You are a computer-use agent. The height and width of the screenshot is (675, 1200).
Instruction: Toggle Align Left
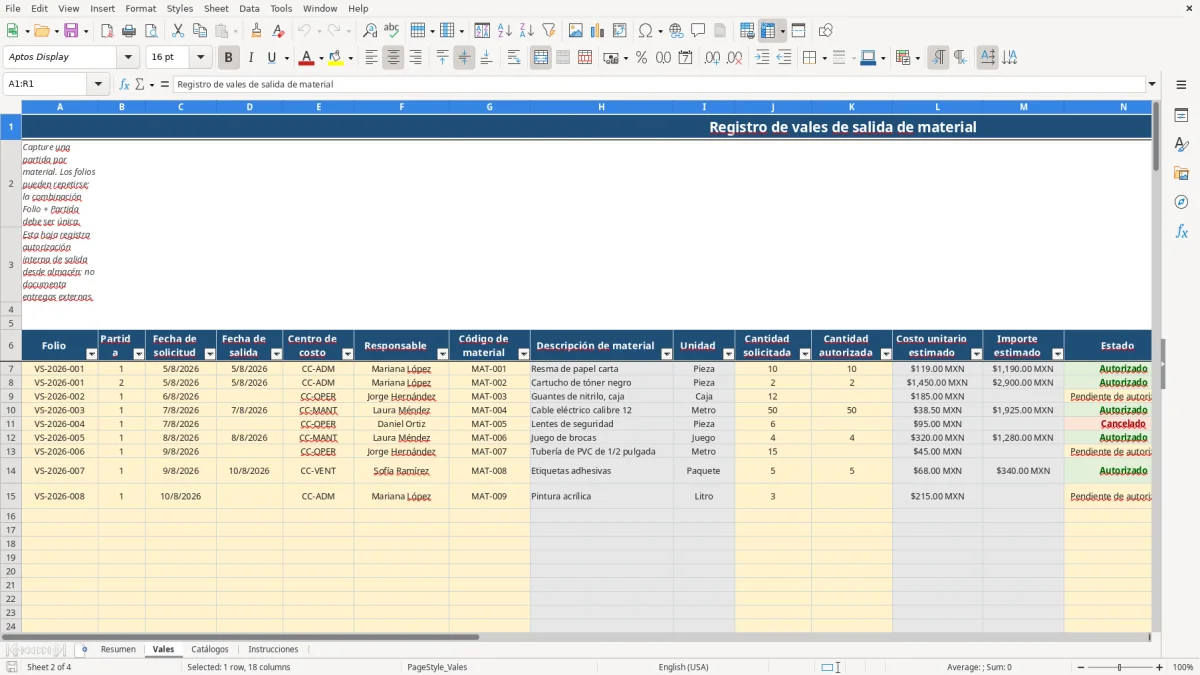click(x=371, y=57)
